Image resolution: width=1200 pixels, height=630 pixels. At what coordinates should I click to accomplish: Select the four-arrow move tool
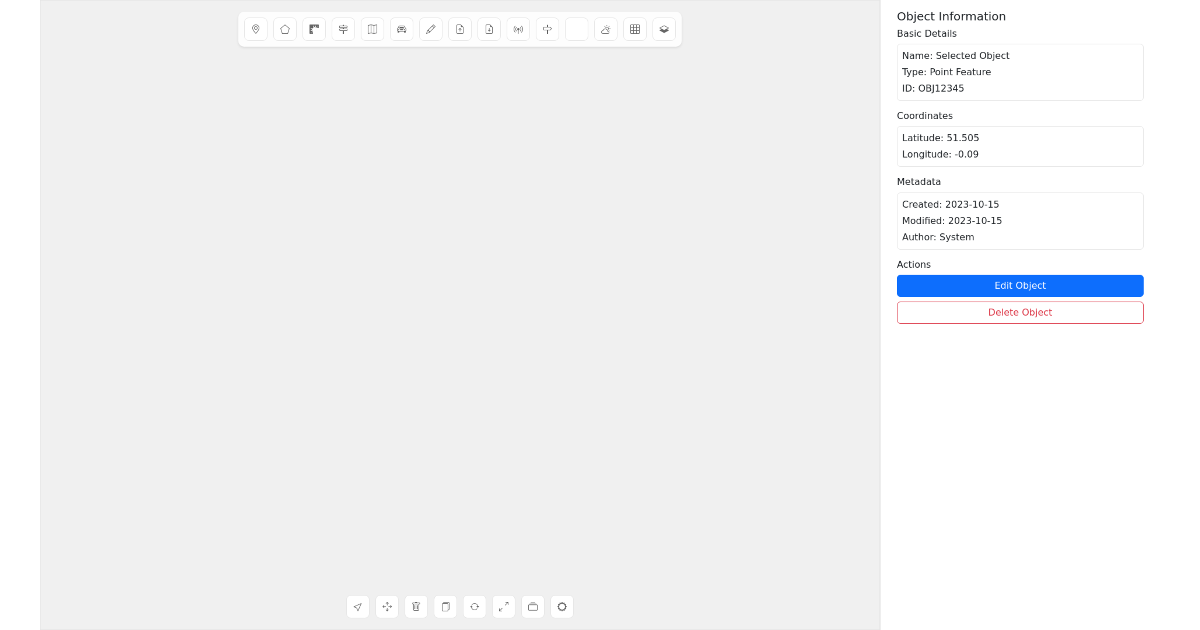pyautogui.click(x=387, y=607)
